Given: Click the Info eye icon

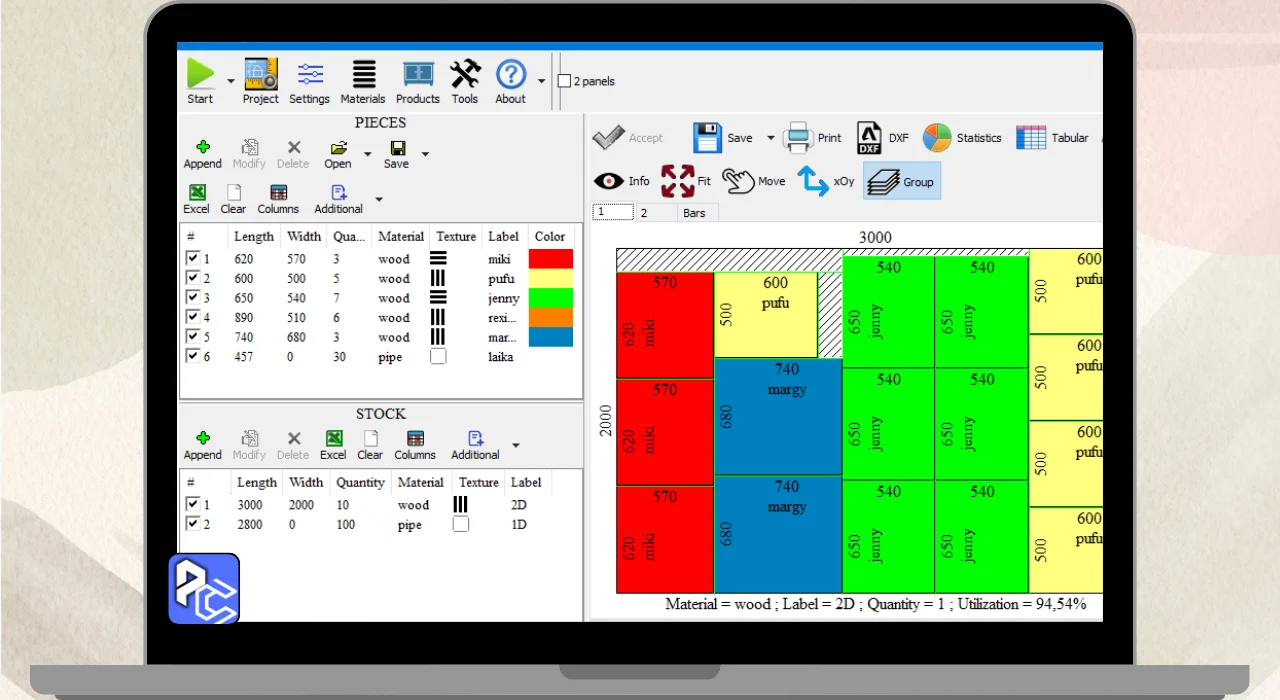Looking at the screenshot, I should 608,181.
